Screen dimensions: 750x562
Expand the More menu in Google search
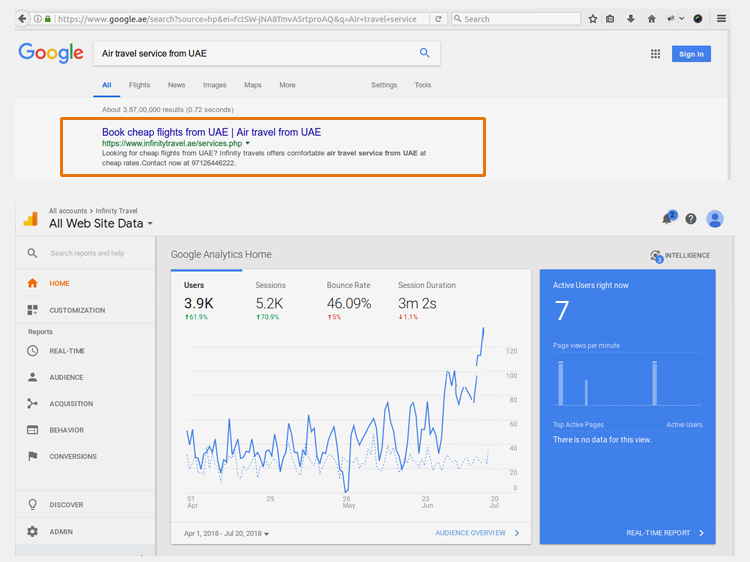pyautogui.click(x=287, y=85)
